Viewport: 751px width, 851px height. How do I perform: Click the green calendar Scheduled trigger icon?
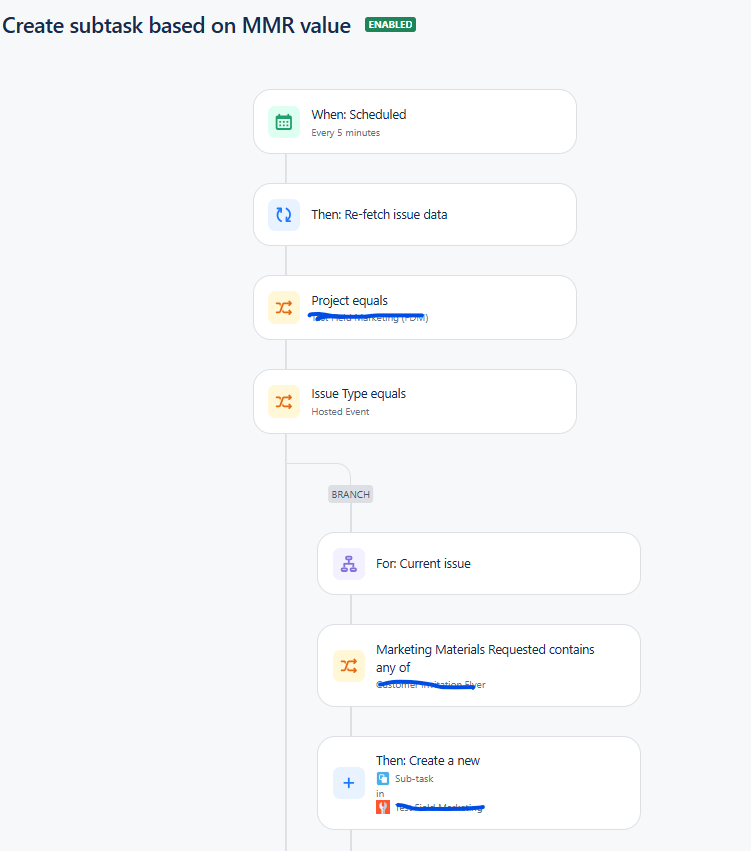tap(284, 122)
